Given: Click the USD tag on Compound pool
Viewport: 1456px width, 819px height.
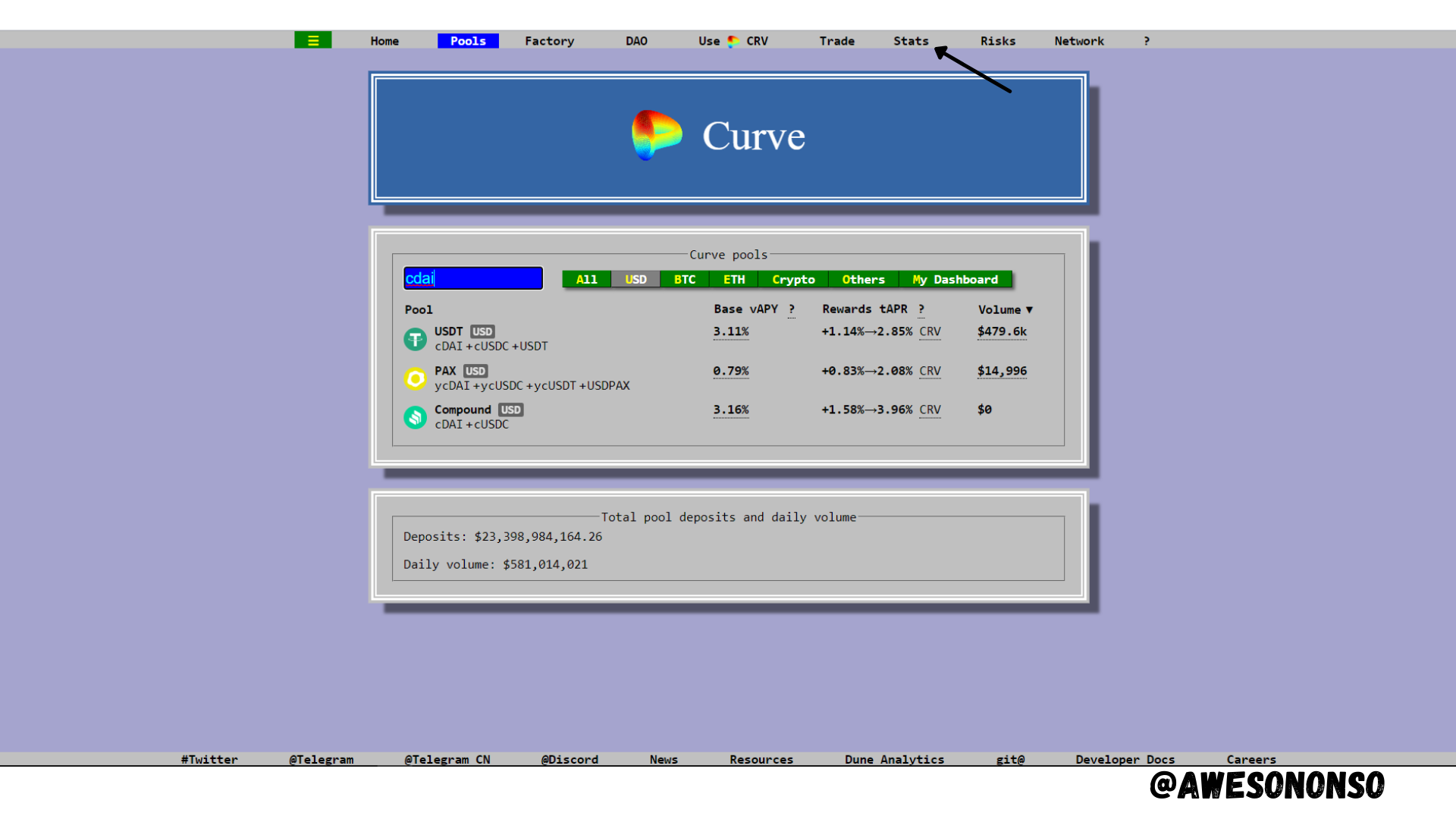Looking at the screenshot, I should [x=511, y=409].
